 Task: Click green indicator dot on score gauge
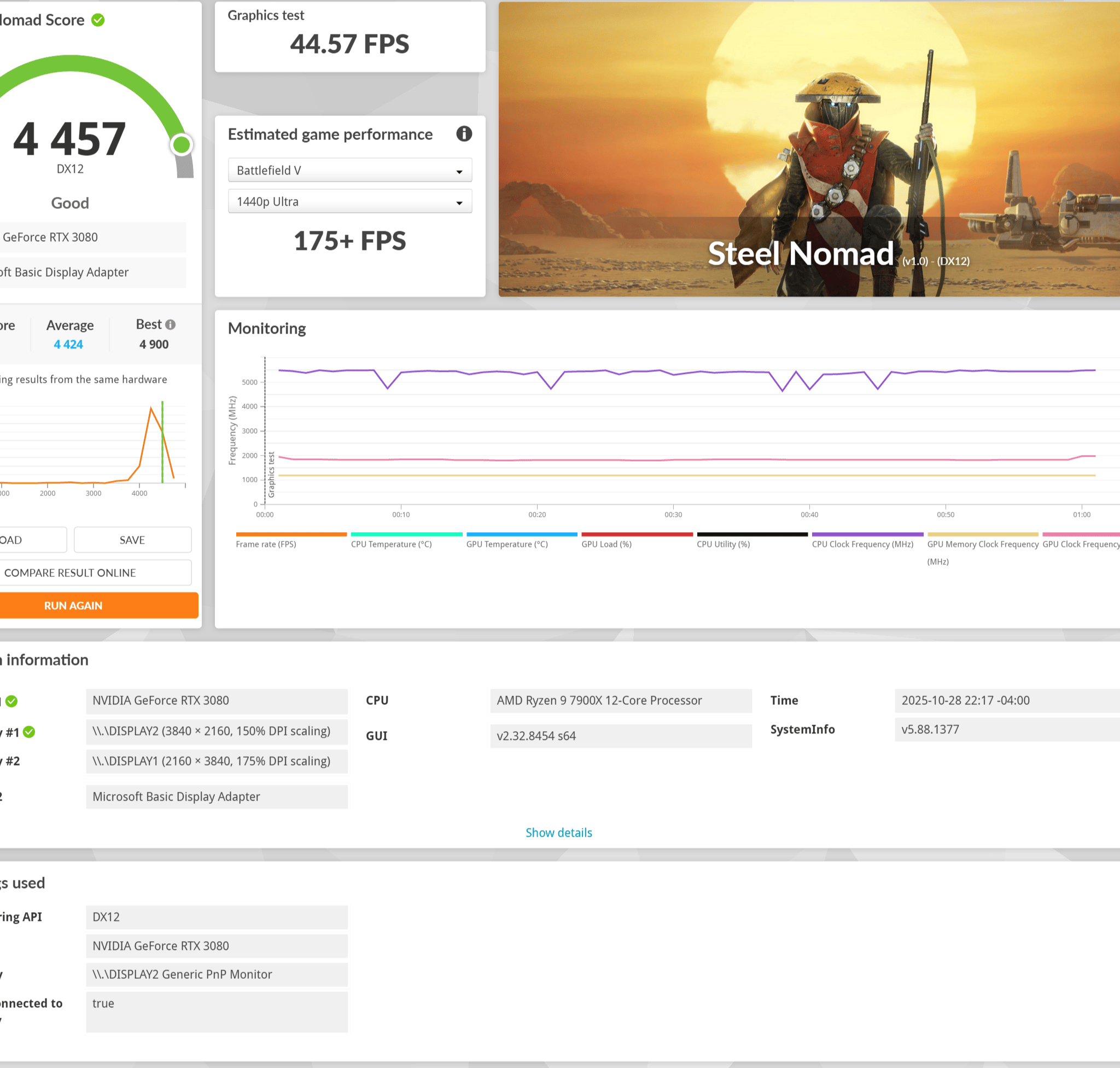(x=182, y=144)
